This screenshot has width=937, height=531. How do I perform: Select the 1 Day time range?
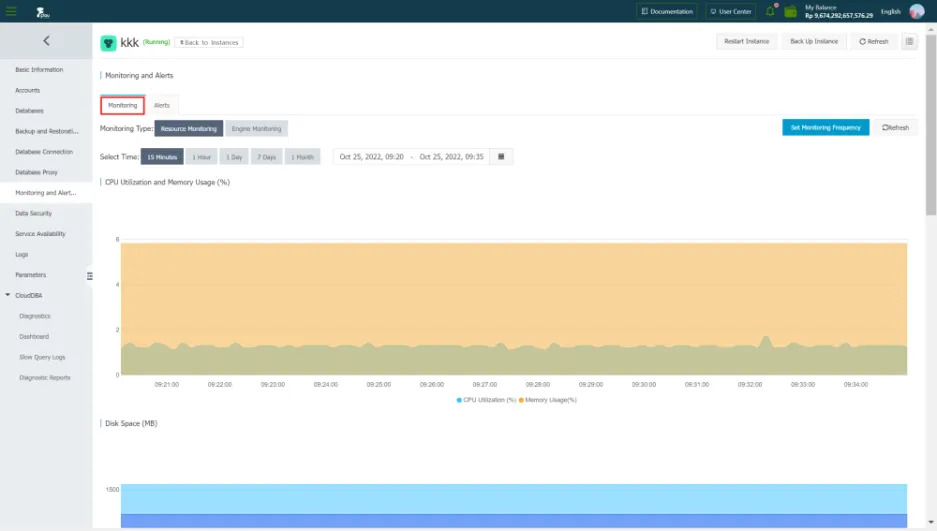[234, 157]
